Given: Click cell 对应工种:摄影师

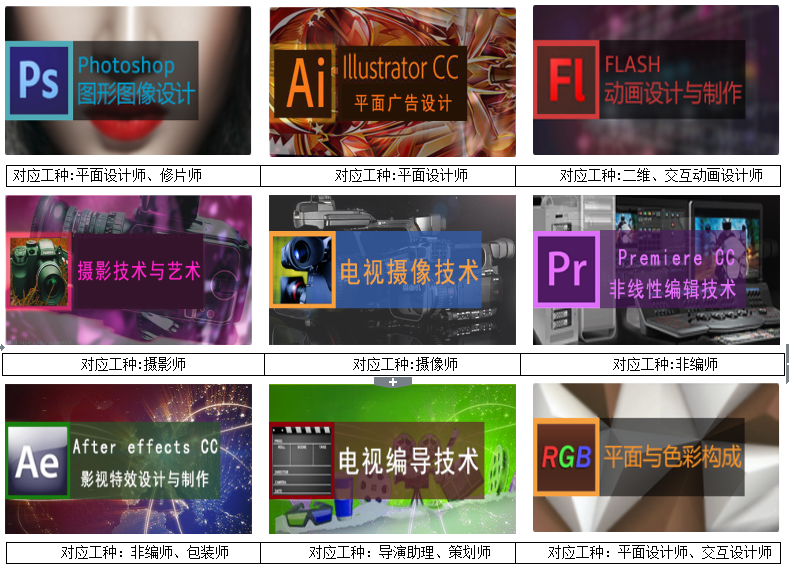Looking at the screenshot, I should pos(133,364).
